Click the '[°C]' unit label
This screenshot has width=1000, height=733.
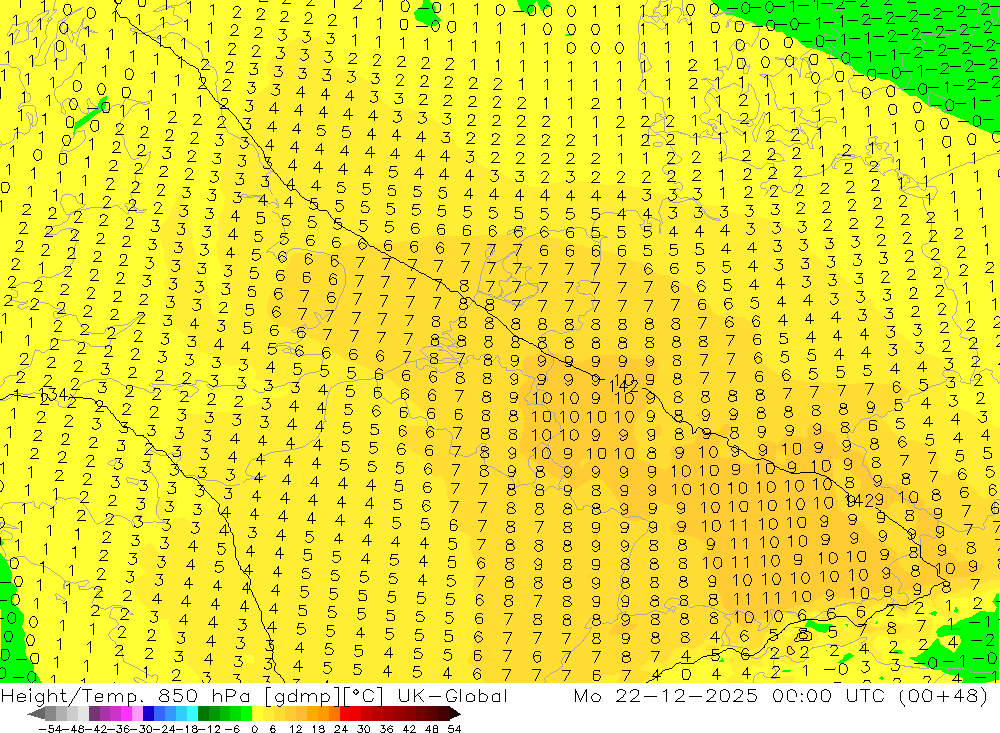coord(363,697)
